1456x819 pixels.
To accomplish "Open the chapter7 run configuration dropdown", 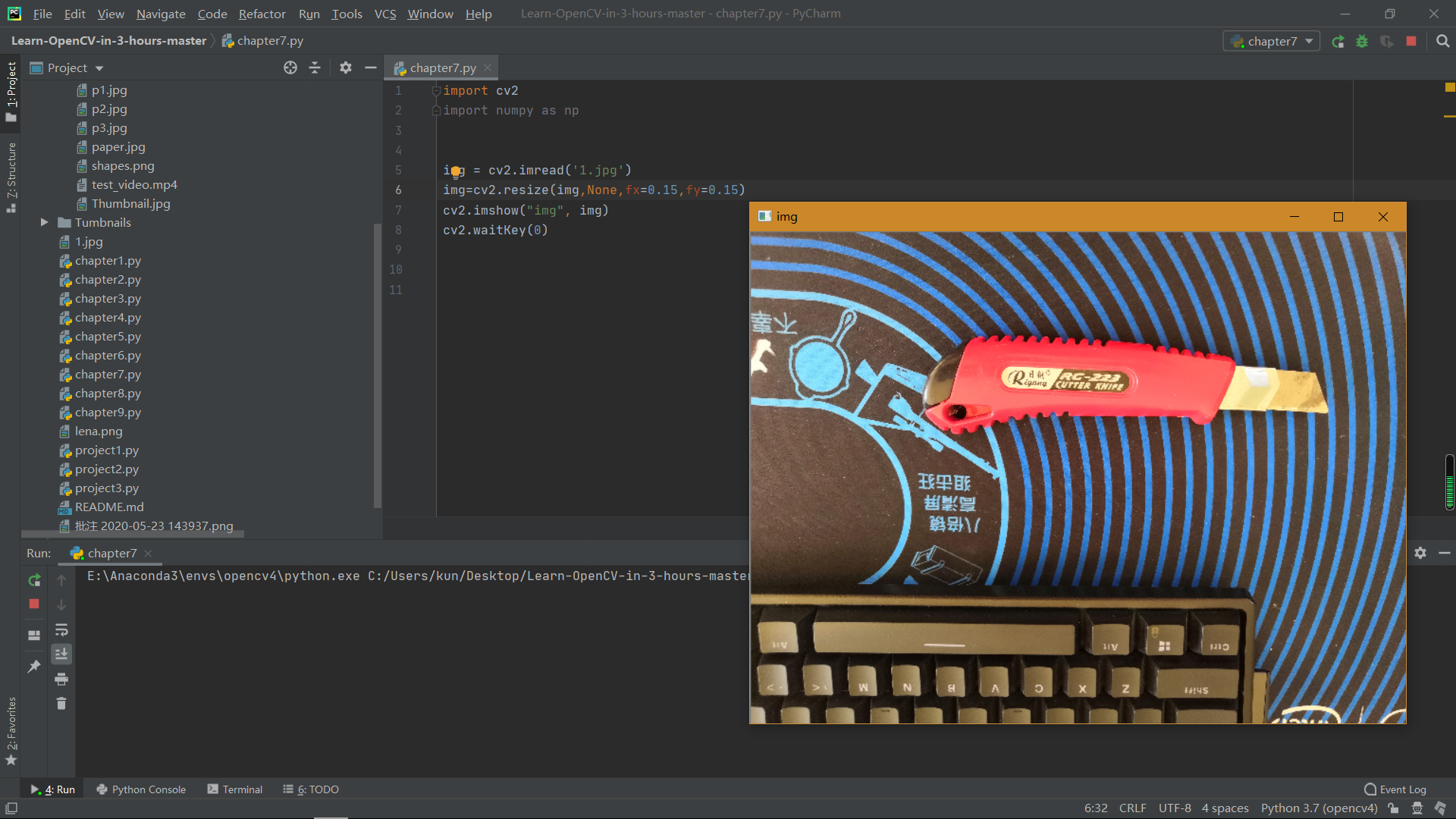I will (x=1272, y=42).
